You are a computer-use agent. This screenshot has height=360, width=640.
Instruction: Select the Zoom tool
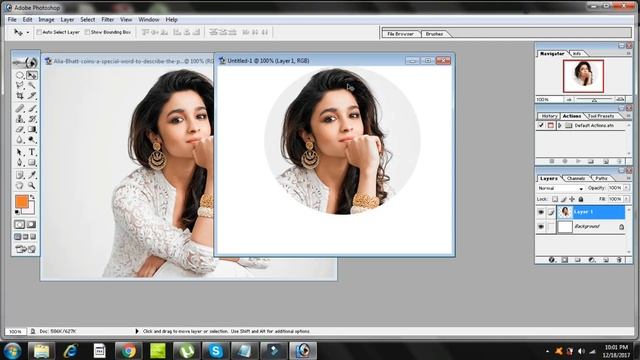[32, 186]
